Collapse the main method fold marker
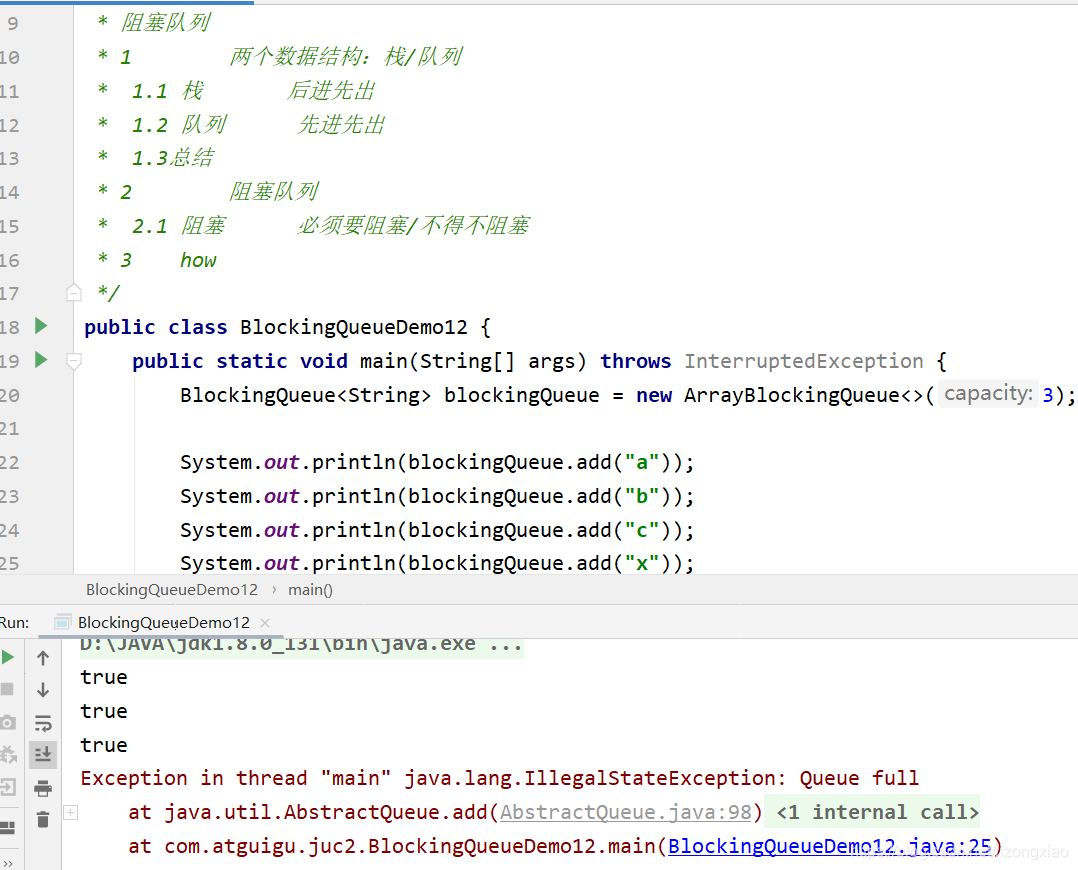Image resolution: width=1078 pixels, height=870 pixels. [x=73, y=361]
